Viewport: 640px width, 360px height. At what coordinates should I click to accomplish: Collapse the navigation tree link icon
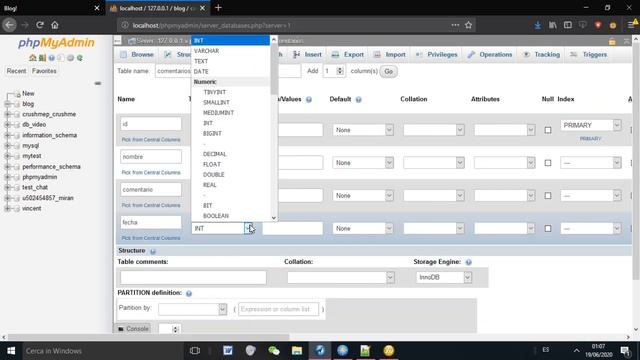[98, 83]
